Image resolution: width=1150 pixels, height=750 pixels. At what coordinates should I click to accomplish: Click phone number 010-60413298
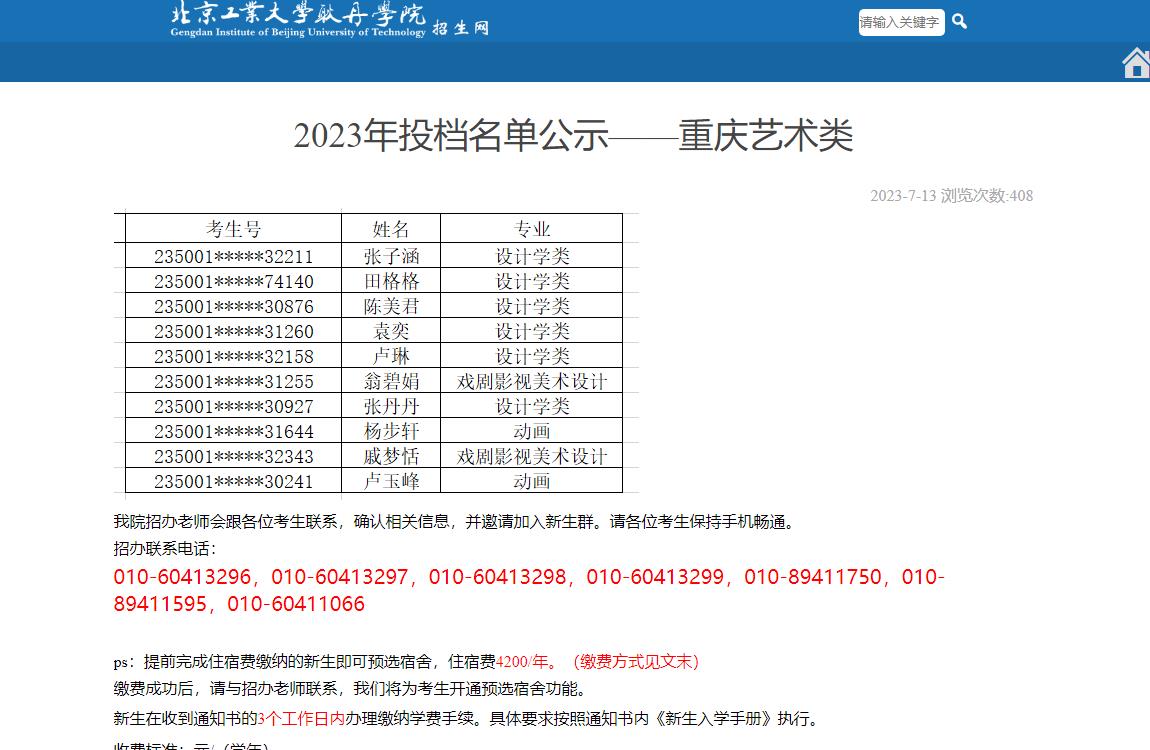[498, 577]
